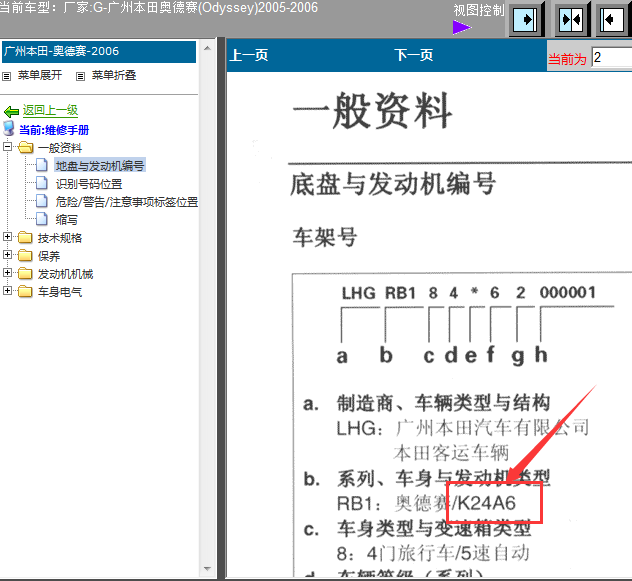
Task: Click the 技术规格 folder icon
Action: 25,237
